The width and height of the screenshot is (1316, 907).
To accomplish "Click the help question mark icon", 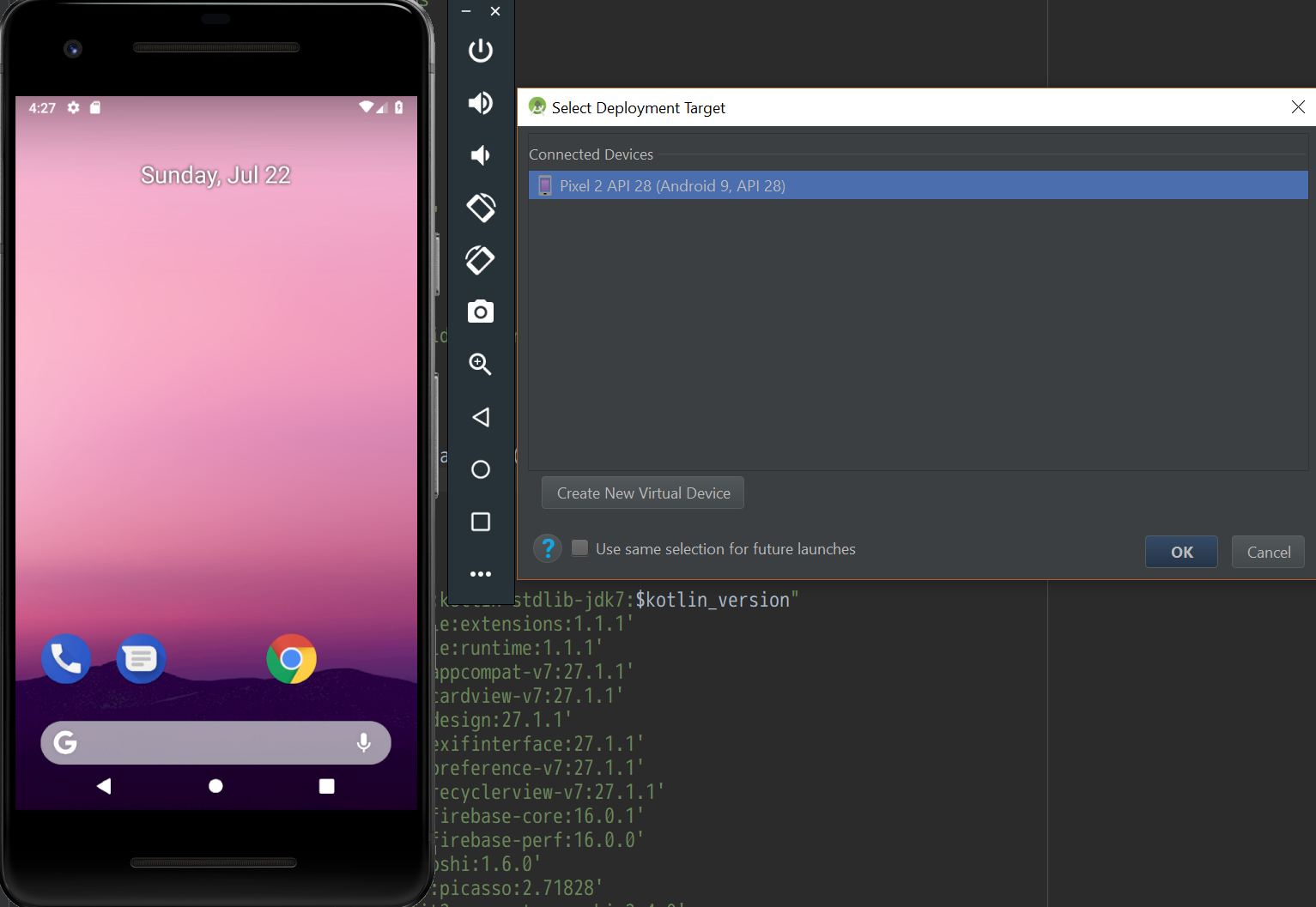I will [548, 548].
